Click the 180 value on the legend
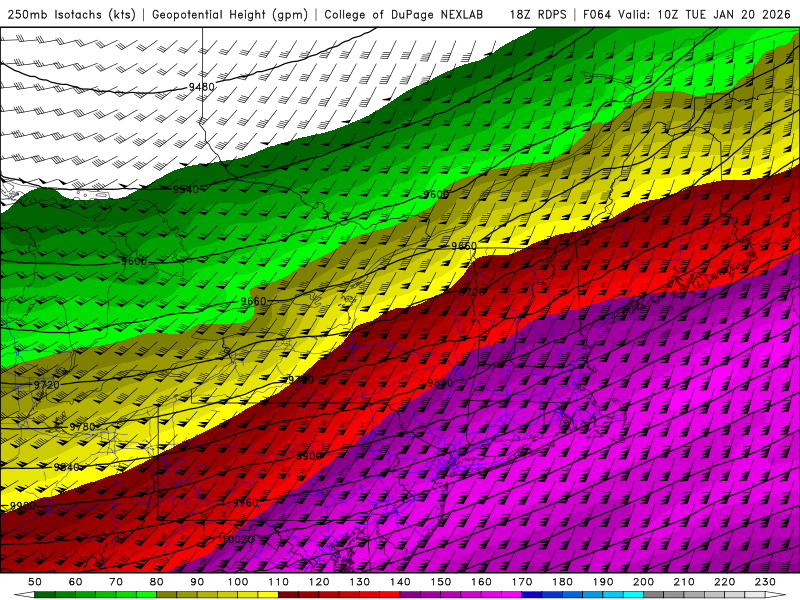The height and width of the screenshot is (600, 800). tap(562, 582)
